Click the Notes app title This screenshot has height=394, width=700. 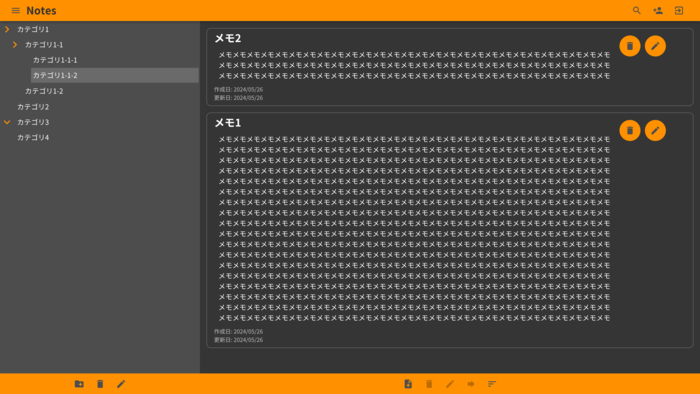[41, 10]
